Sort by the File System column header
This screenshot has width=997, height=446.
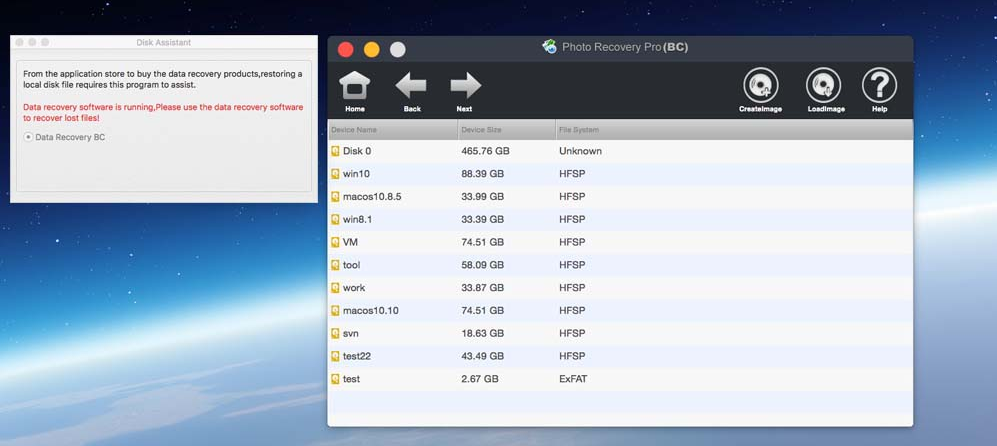click(734, 130)
